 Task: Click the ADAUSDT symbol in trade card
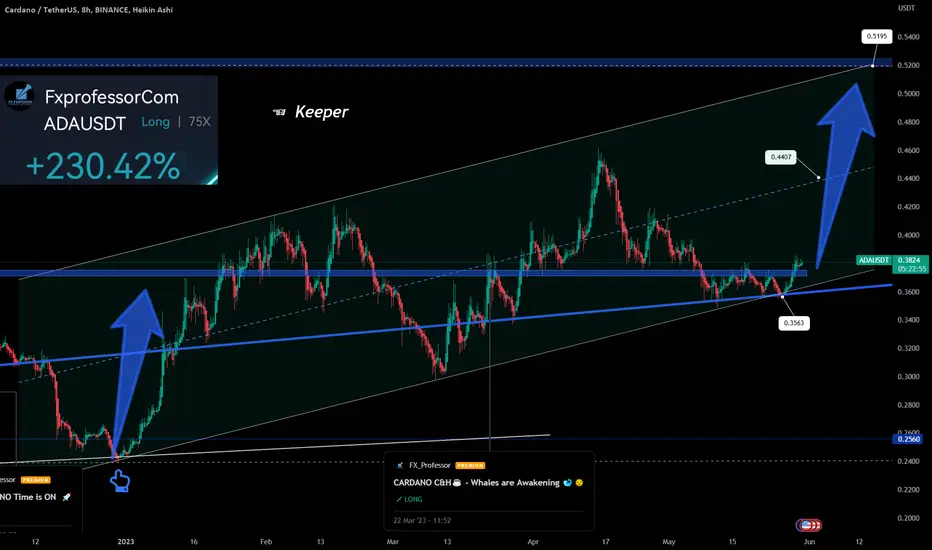pyautogui.click(x=85, y=124)
